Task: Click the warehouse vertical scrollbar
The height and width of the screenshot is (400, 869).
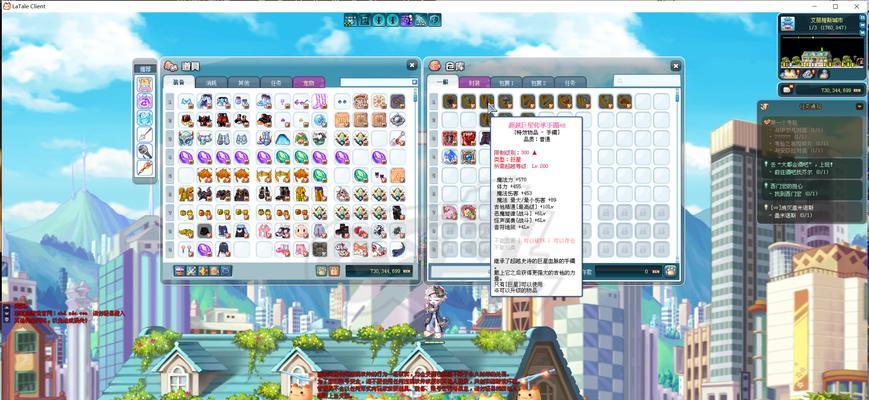Action: point(677,175)
